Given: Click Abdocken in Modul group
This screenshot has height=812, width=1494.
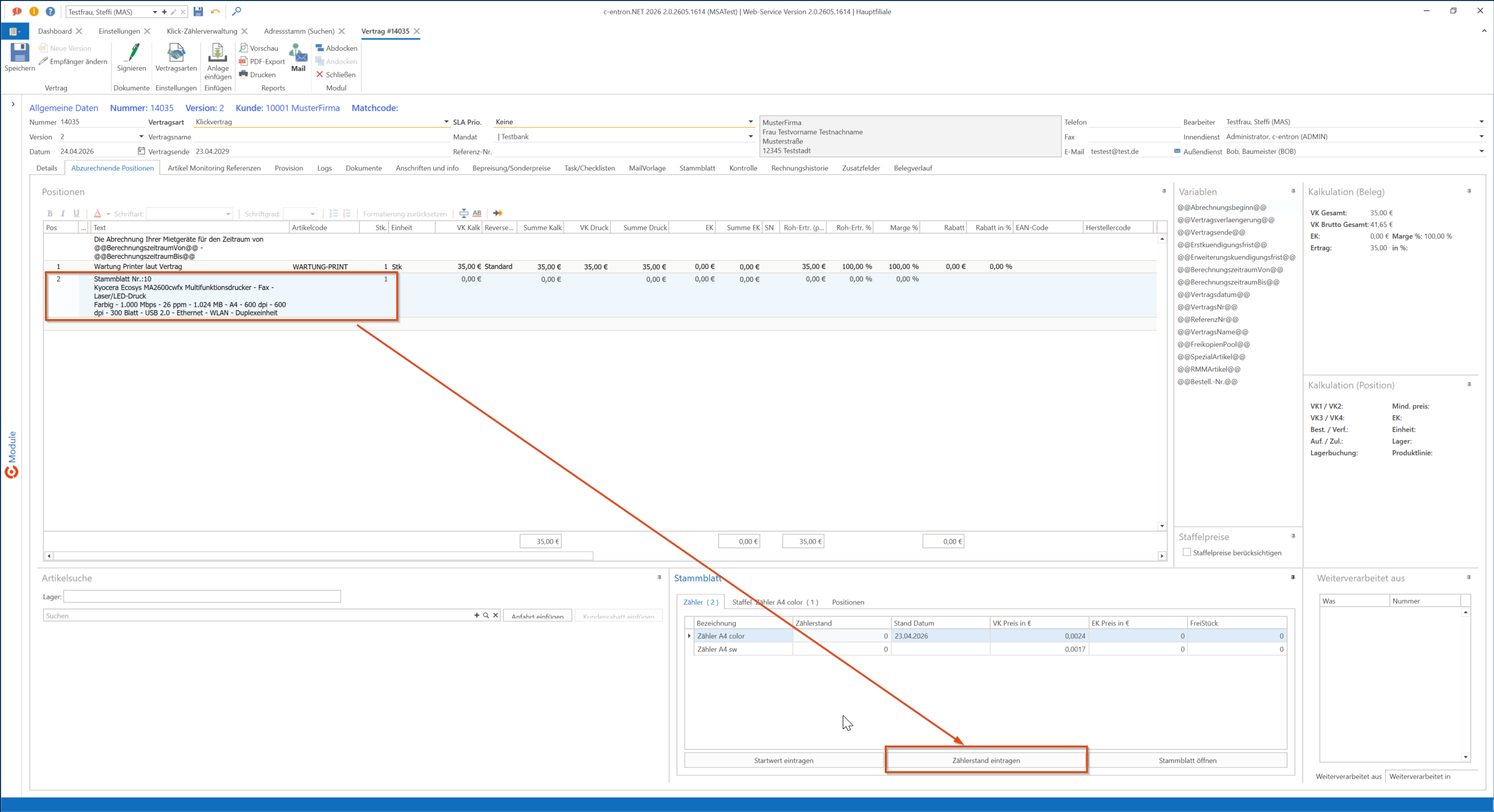Looking at the screenshot, I should 337,48.
